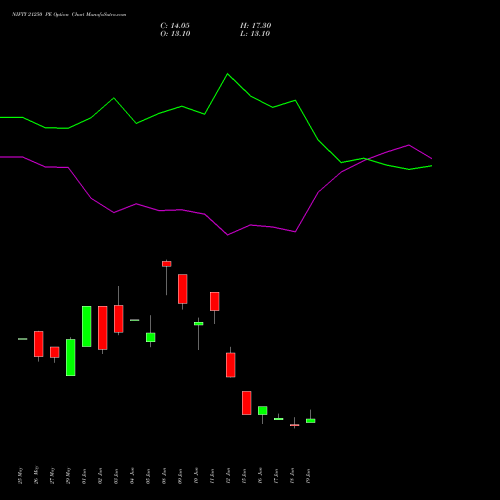Image resolution: width=500 pixels, height=500 pixels.
Task: Click the '12 Jun' date label
Action: pyautogui.click(x=229, y=476)
